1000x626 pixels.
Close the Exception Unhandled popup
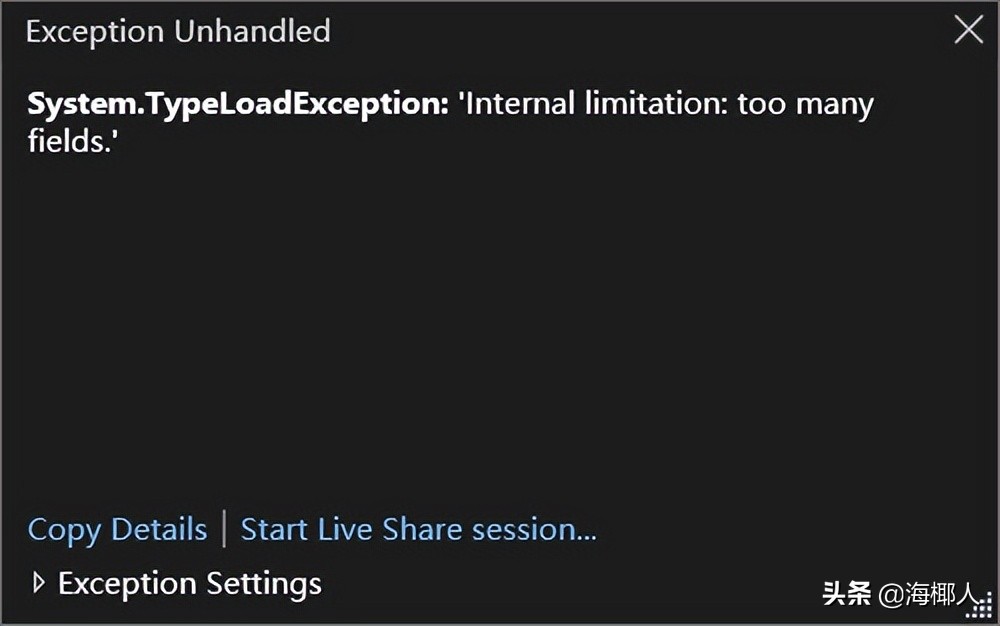[x=968, y=31]
